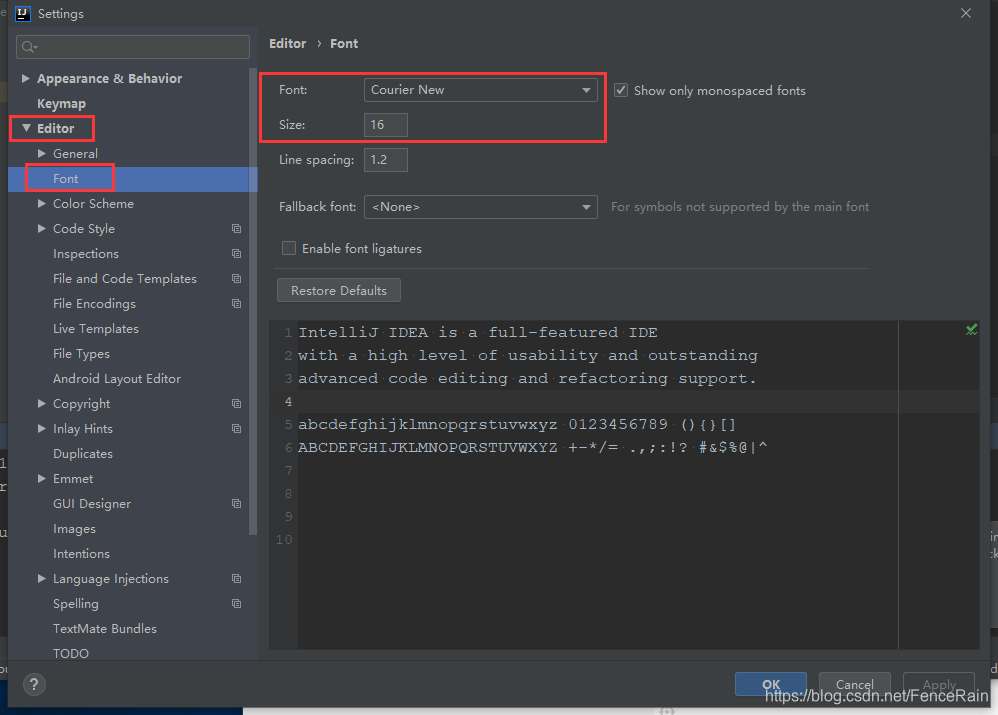Click project-level icon beside Code Style
The height and width of the screenshot is (715, 998).
pyautogui.click(x=236, y=229)
